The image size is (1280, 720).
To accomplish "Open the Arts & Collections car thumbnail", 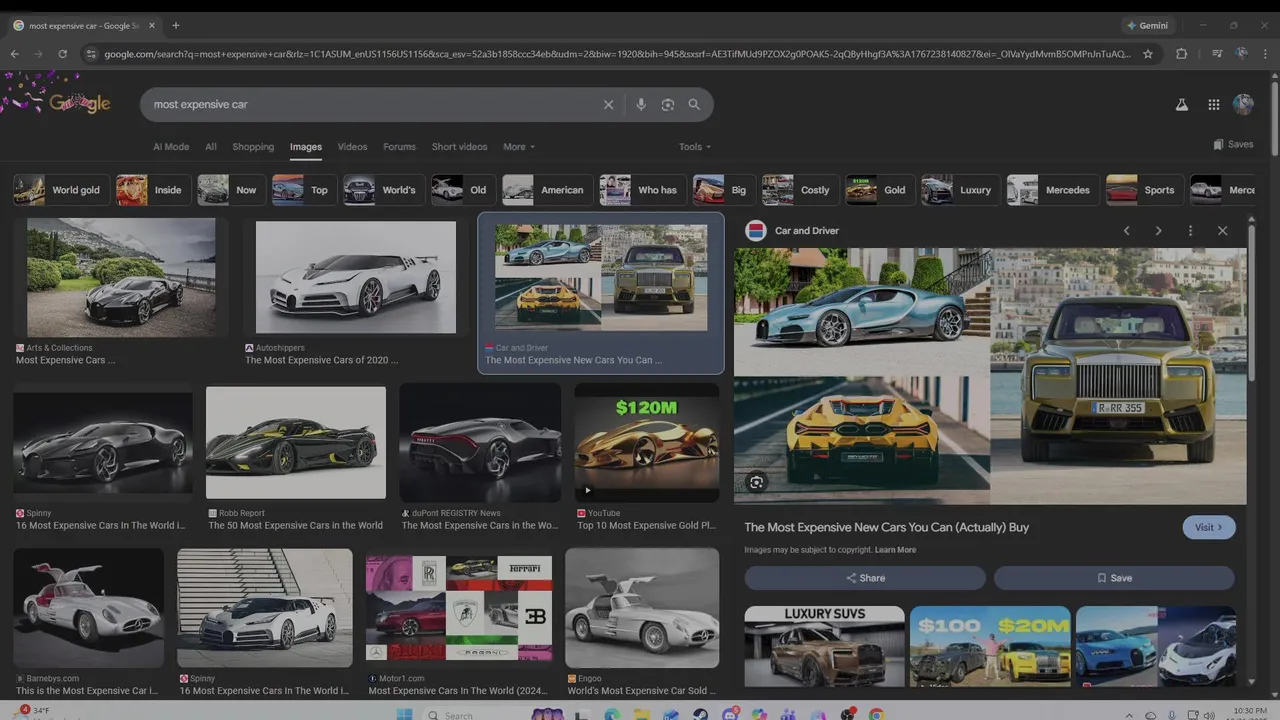I will 120,277.
